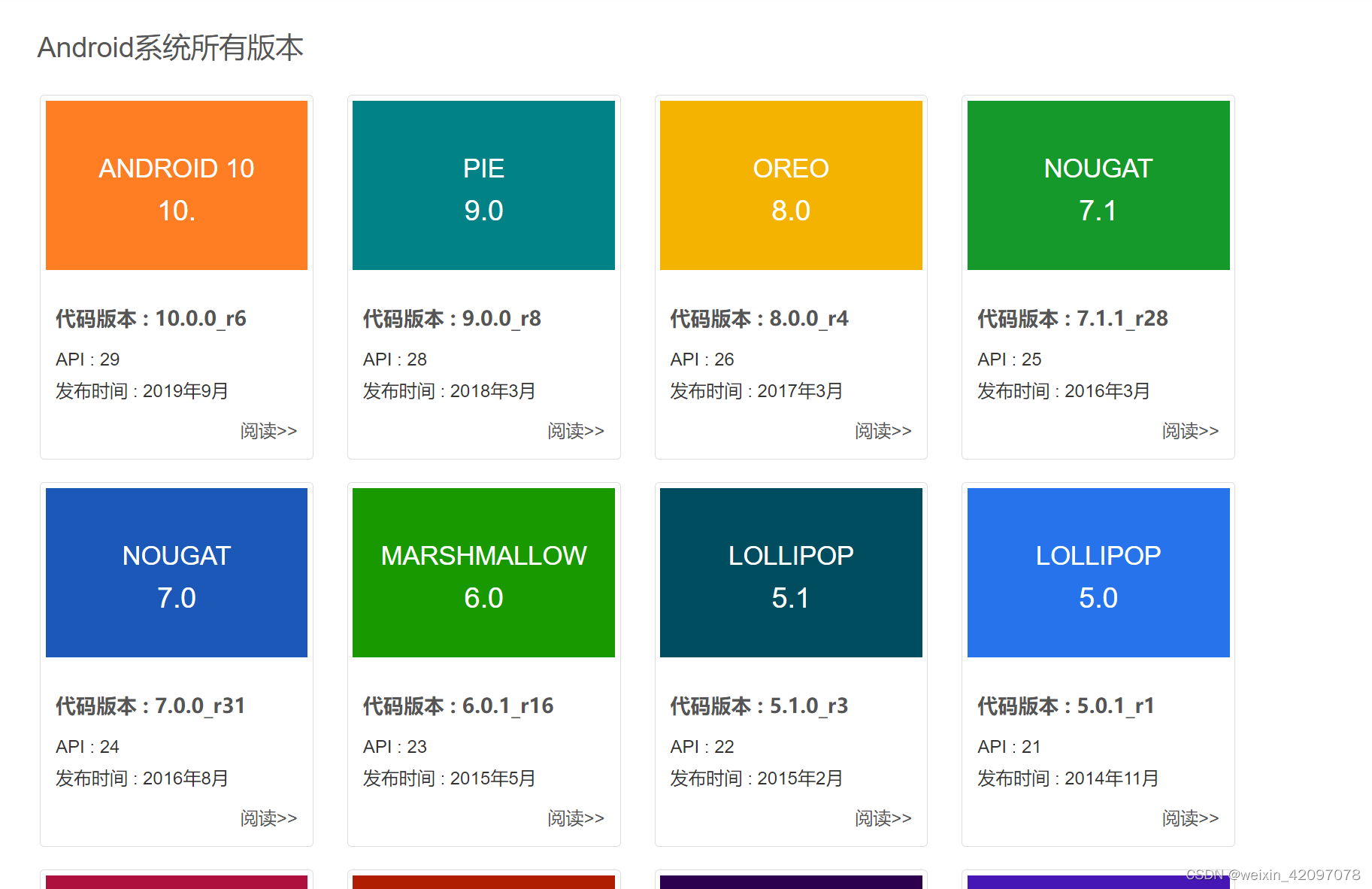Screen dimensions: 1372x889
Task: Select the 代码版本 : 5.1.0_r3 heading
Action: pos(759,706)
